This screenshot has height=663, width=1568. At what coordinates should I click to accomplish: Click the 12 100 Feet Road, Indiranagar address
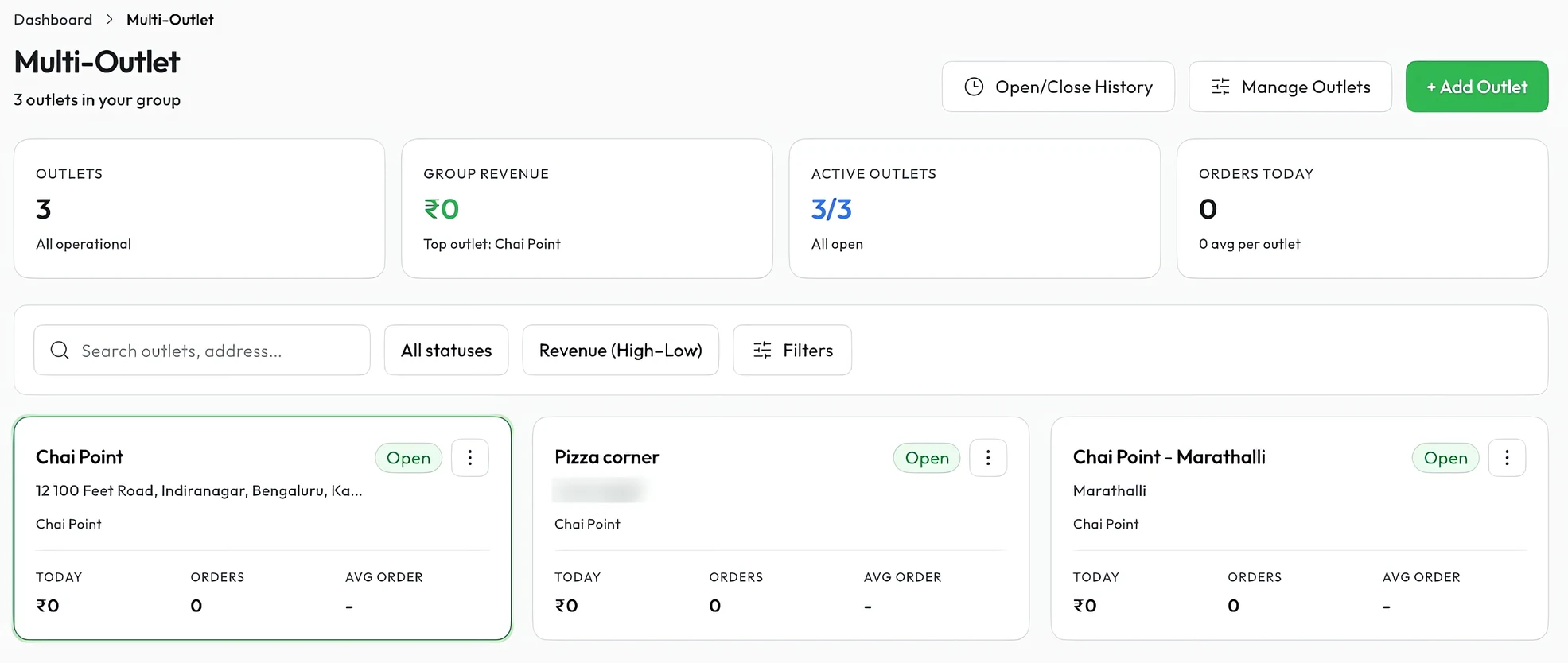[199, 490]
